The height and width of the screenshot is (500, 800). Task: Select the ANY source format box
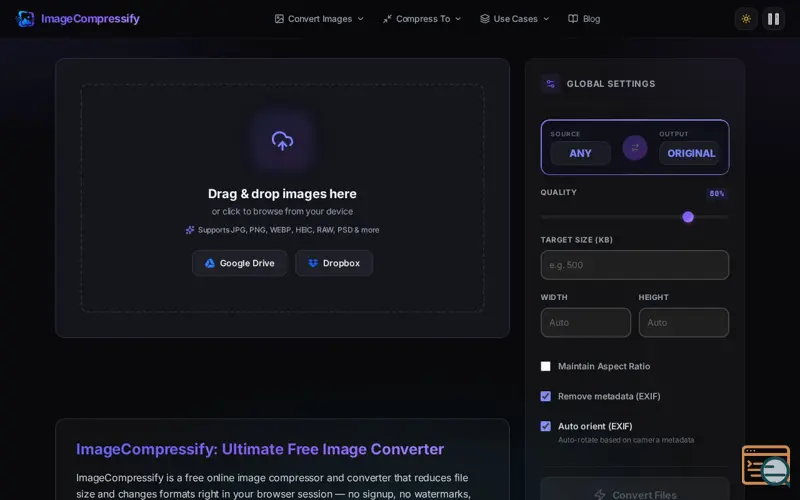(x=580, y=153)
